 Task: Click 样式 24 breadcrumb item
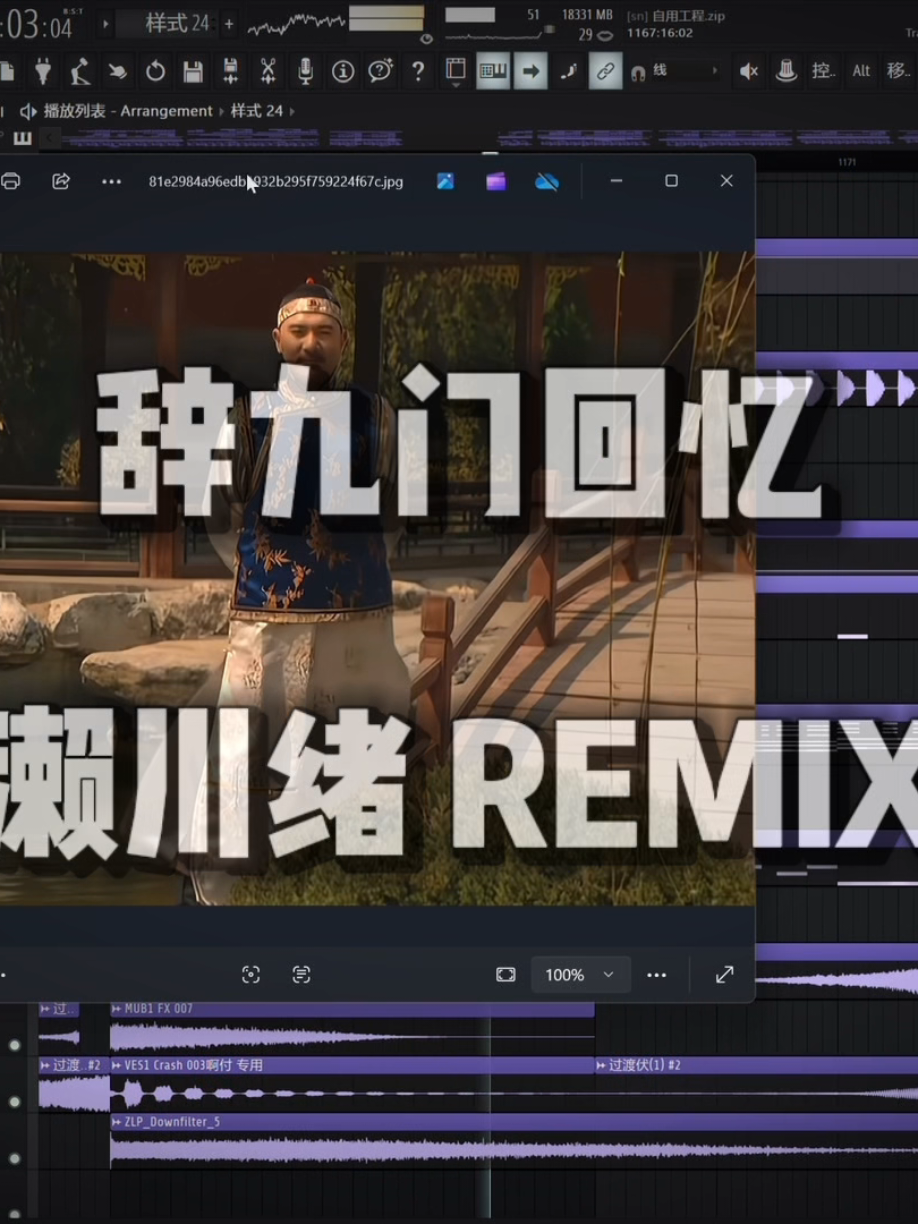click(257, 111)
